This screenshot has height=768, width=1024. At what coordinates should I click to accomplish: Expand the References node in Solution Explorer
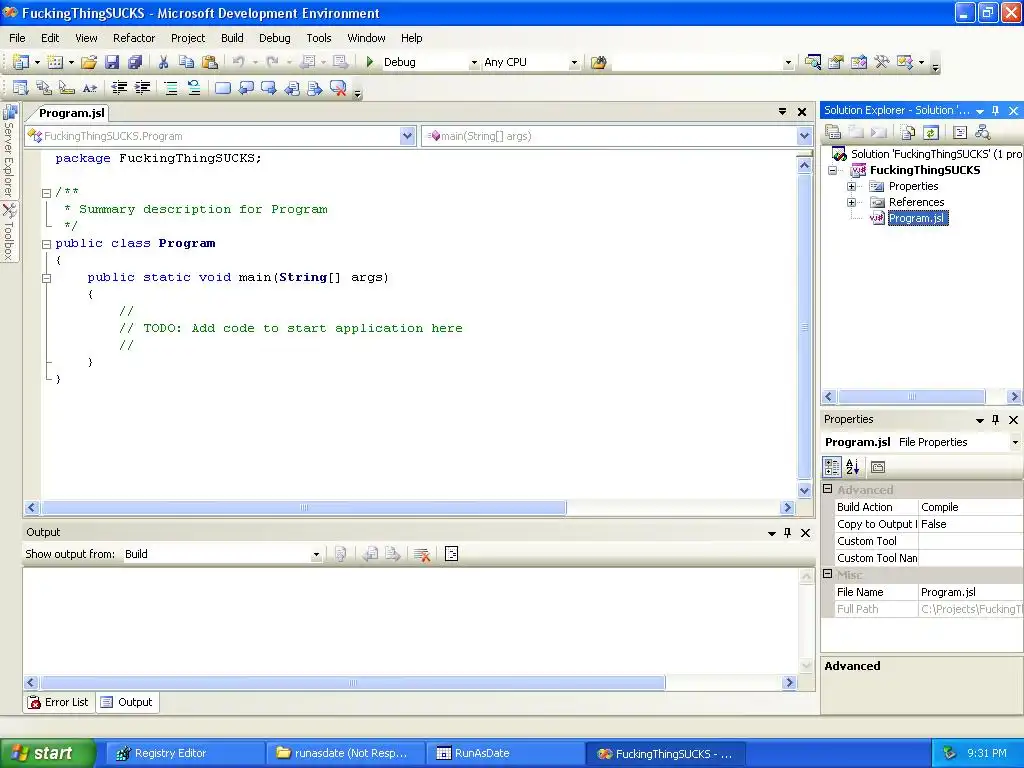pyautogui.click(x=851, y=202)
